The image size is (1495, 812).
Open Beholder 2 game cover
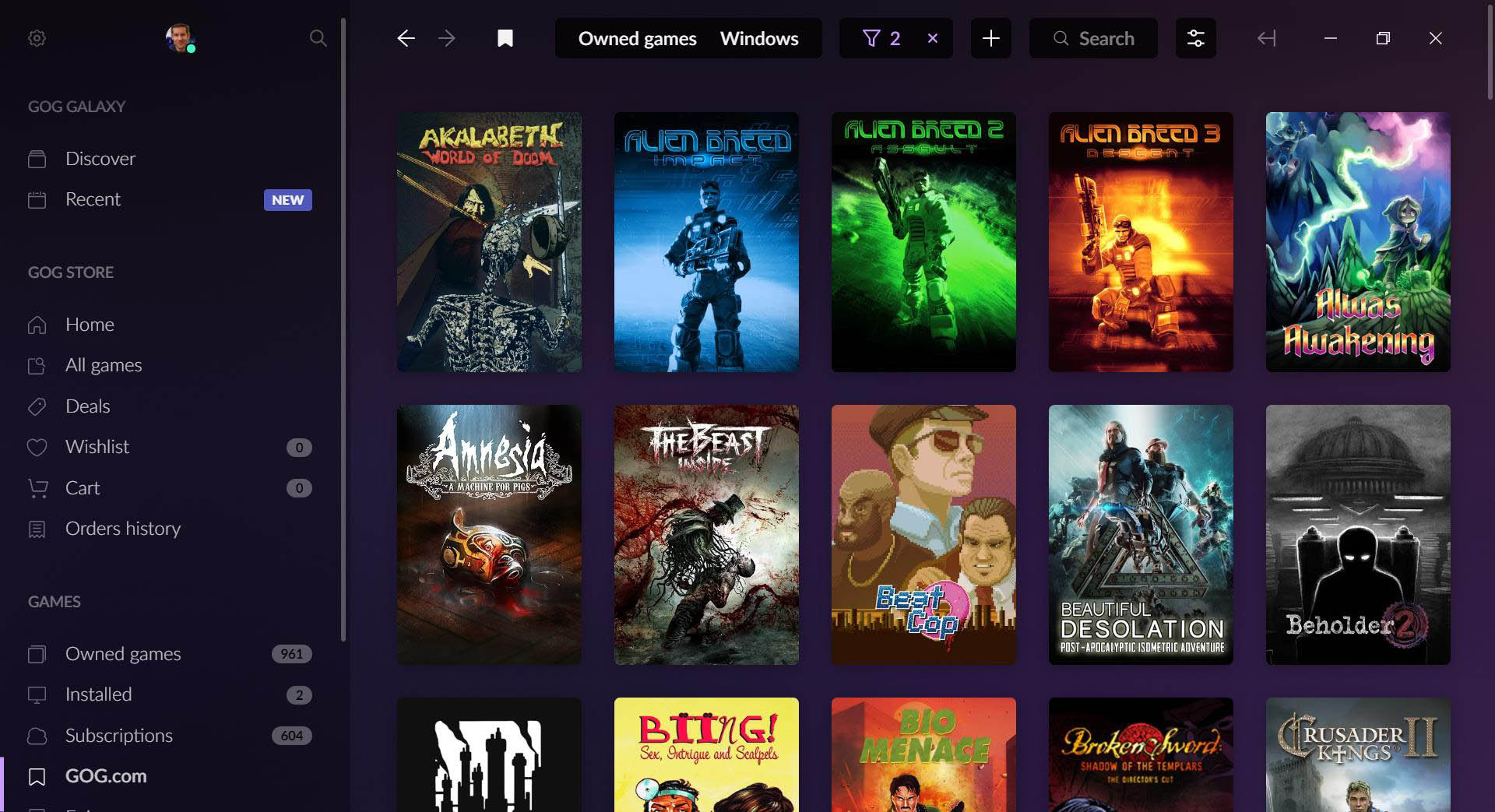(x=1358, y=535)
